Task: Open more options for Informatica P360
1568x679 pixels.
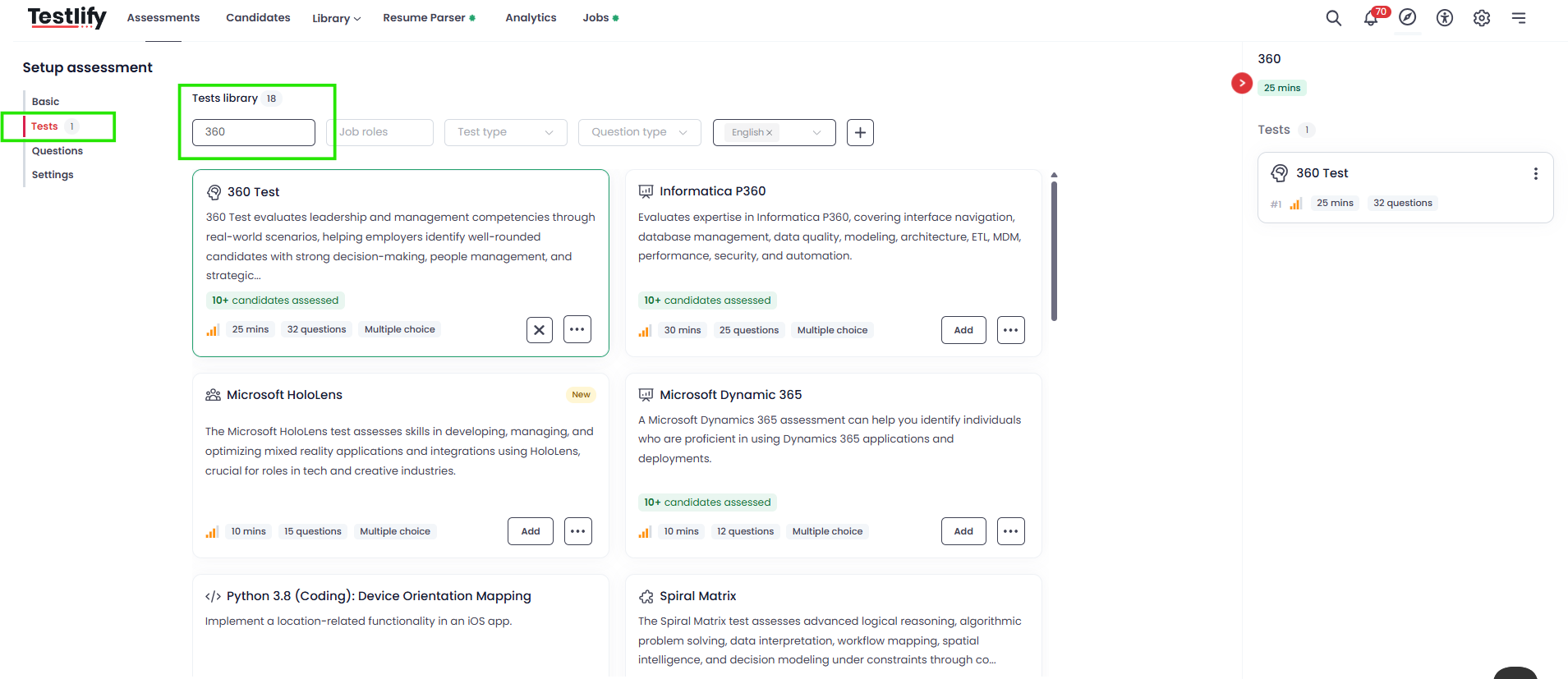Action: [x=1011, y=330]
